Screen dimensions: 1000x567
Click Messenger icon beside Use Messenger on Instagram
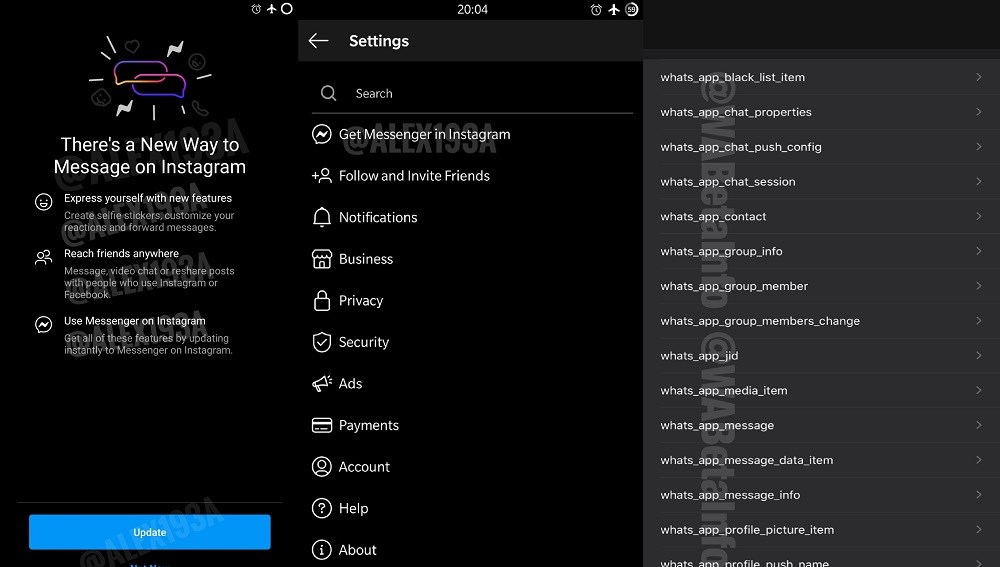(43, 324)
